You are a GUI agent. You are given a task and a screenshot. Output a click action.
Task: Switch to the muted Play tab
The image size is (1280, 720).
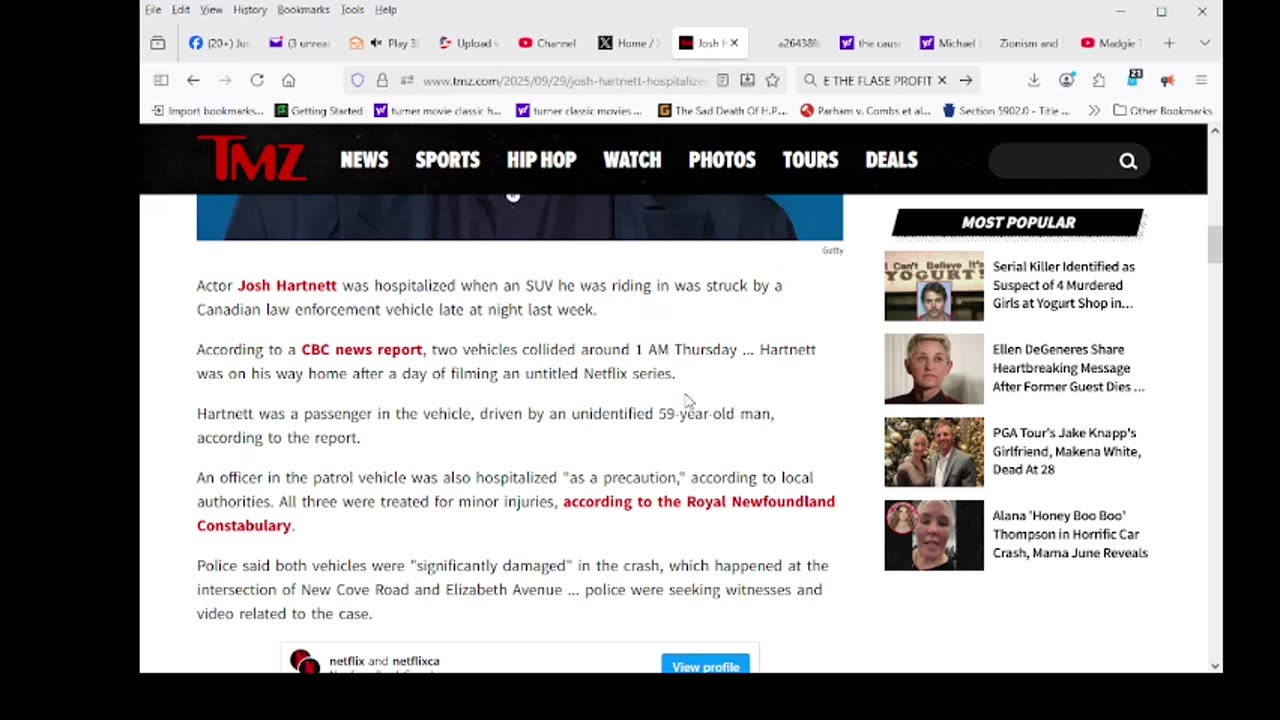[384, 43]
